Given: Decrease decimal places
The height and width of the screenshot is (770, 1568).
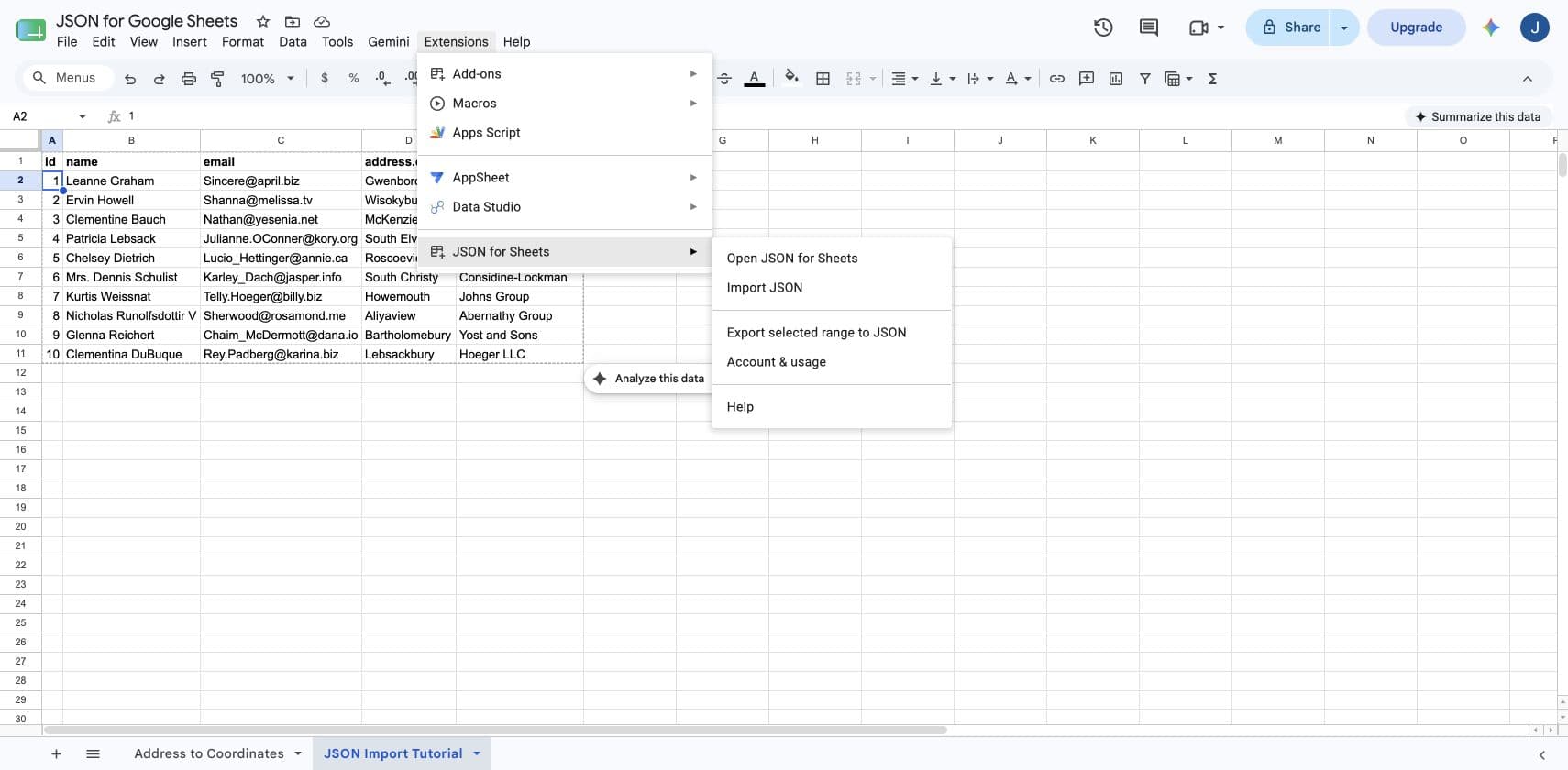Looking at the screenshot, I should [x=382, y=79].
